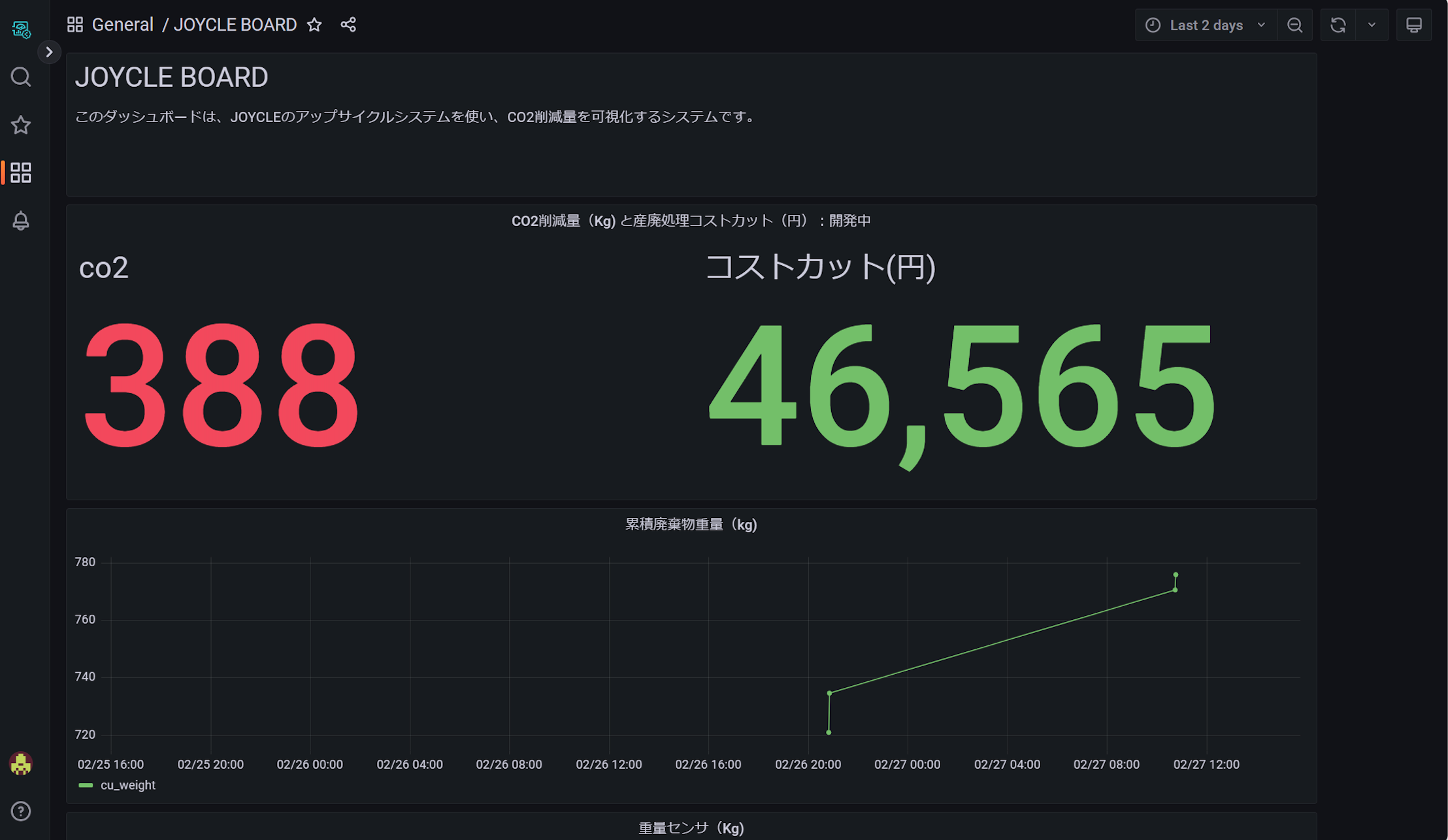Toggle cu_weight series in legend
Screen dimensions: 1448x840
pos(128,785)
